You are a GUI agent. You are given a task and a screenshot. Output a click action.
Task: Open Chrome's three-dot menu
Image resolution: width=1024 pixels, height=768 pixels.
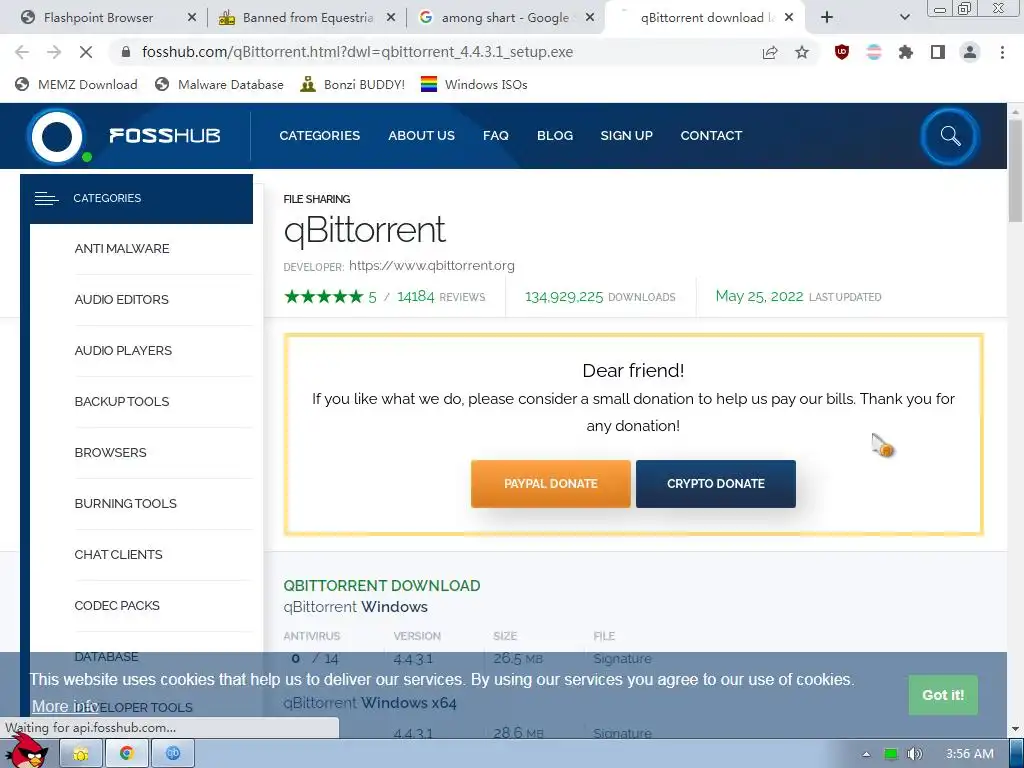tap(1002, 52)
